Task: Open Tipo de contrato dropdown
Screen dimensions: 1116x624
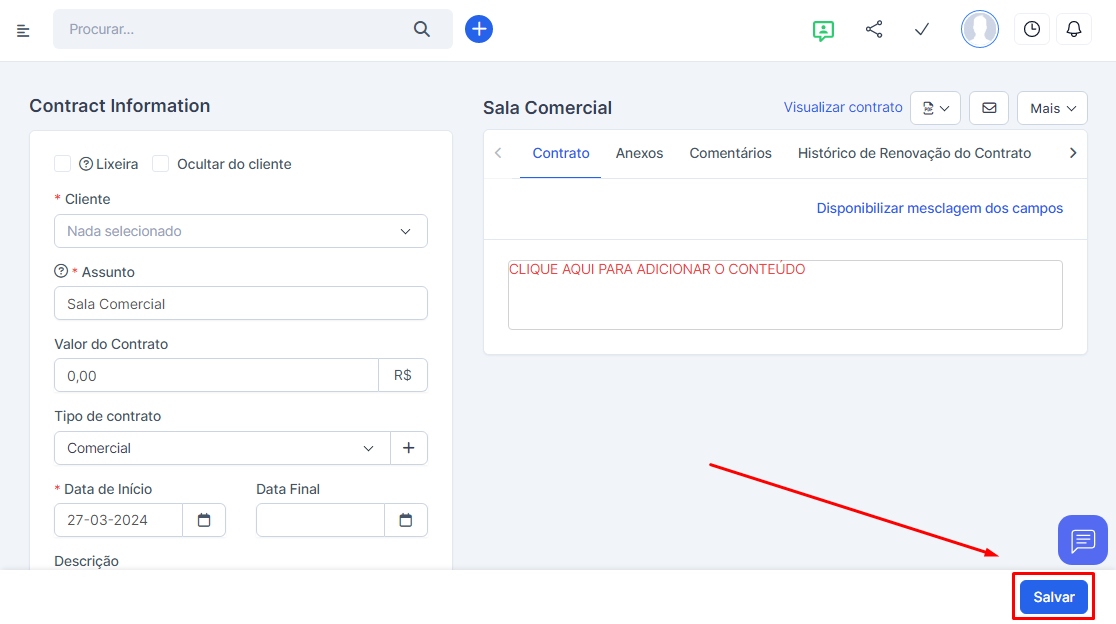Action: (222, 448)
